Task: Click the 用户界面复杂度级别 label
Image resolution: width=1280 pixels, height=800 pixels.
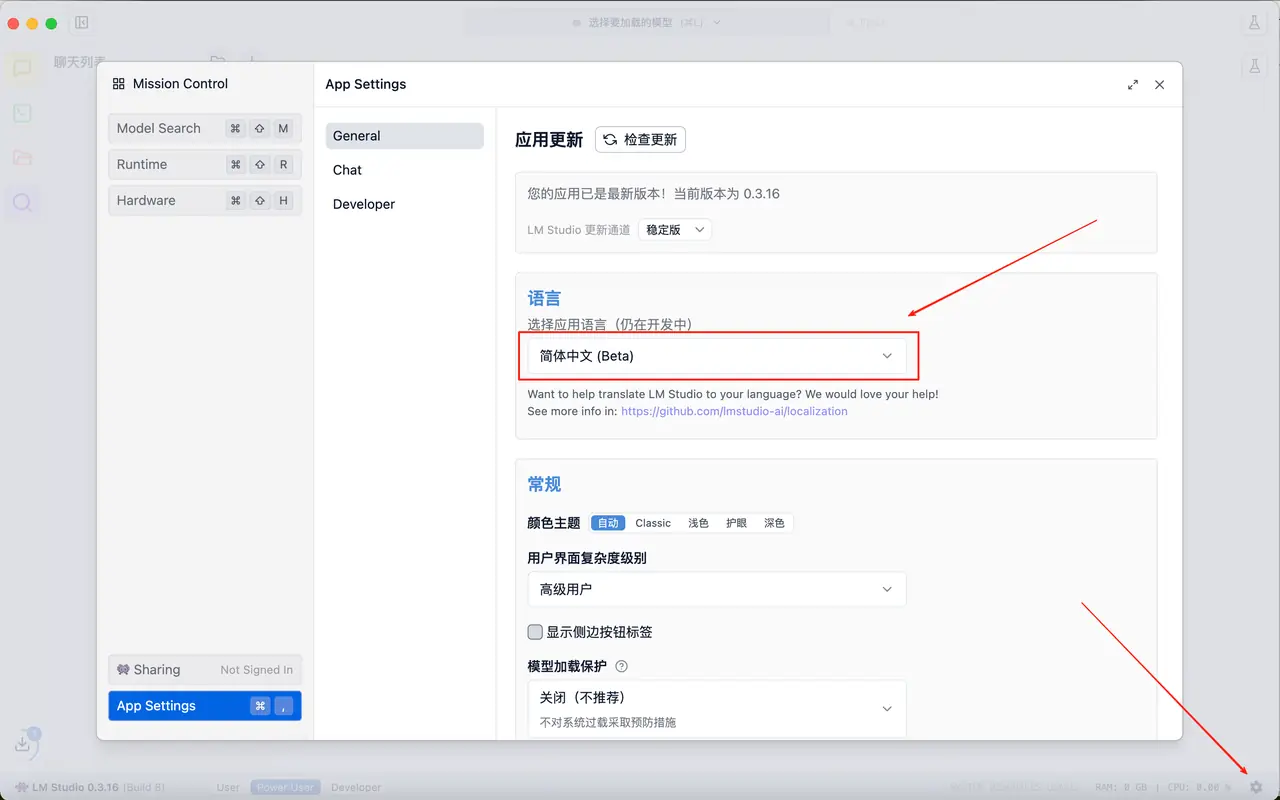Action: pyautogui.click(x=587, y=558)
